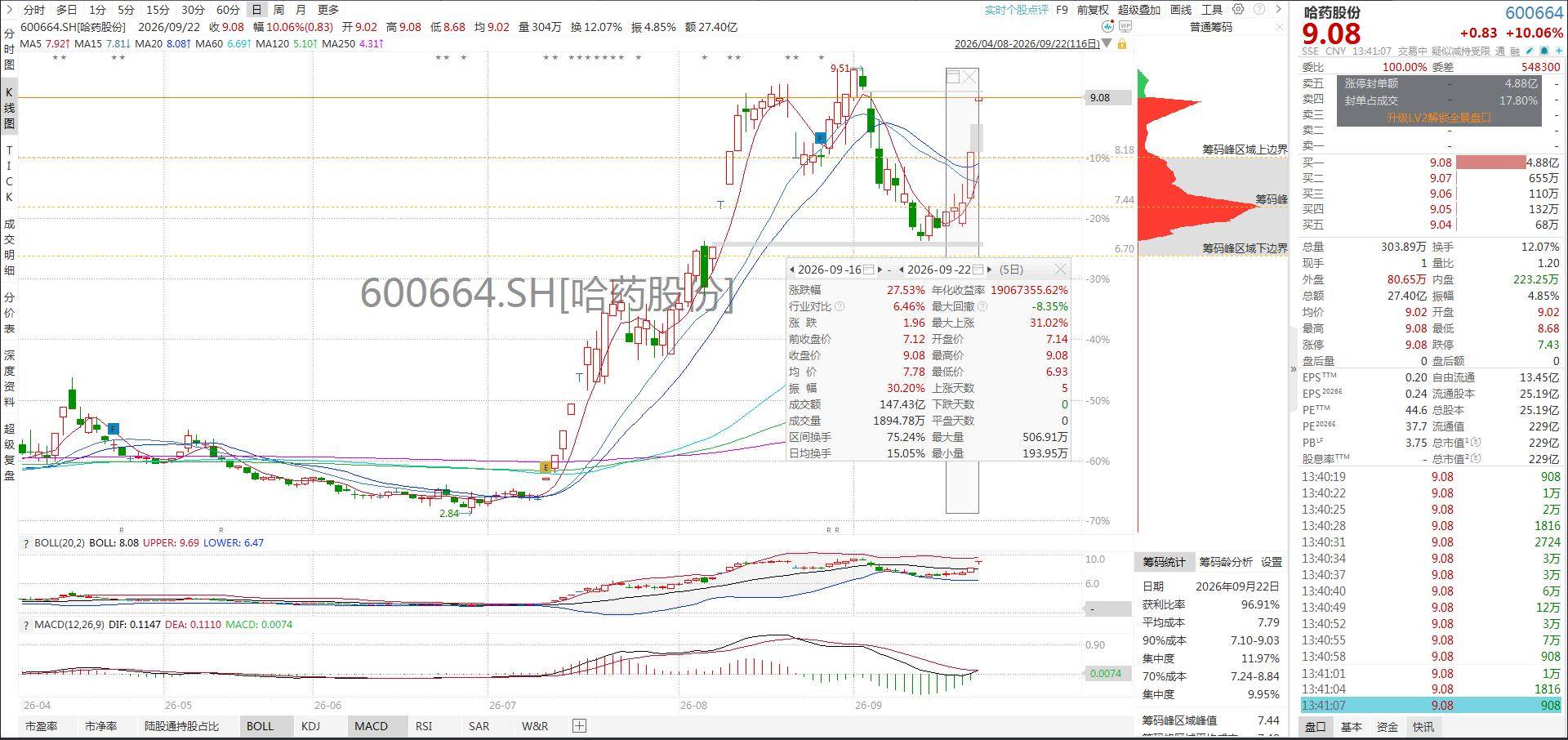This screenshot has height=740, width=1568.
Task: Open the 前复权 adjustment dropdown
Action: coord(1093,10)
